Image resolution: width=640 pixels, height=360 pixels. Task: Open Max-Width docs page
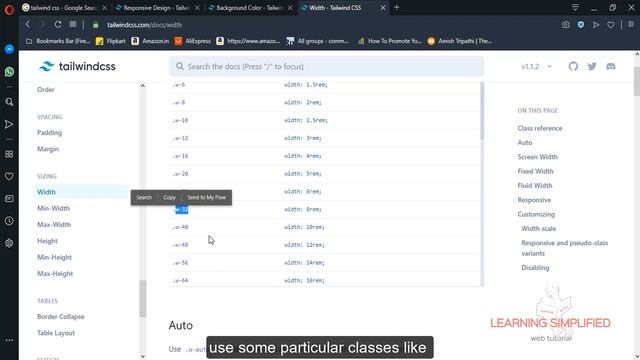click(54, 224)
